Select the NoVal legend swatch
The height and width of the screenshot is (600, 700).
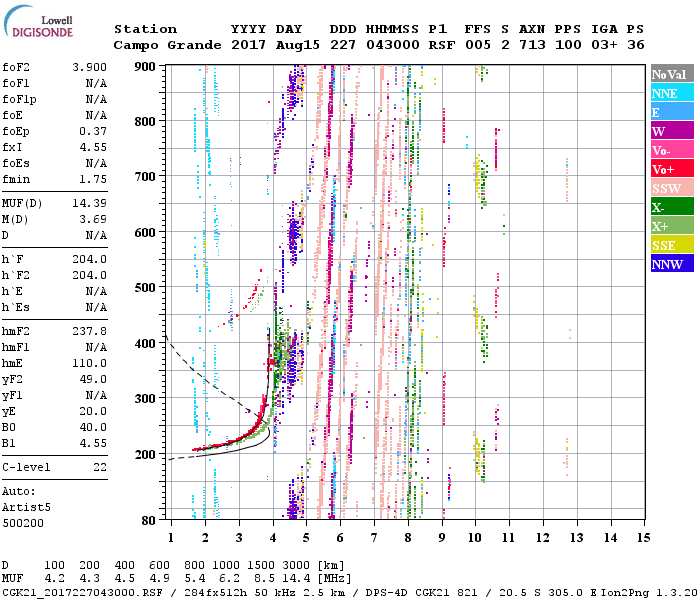tap(671, 74)
